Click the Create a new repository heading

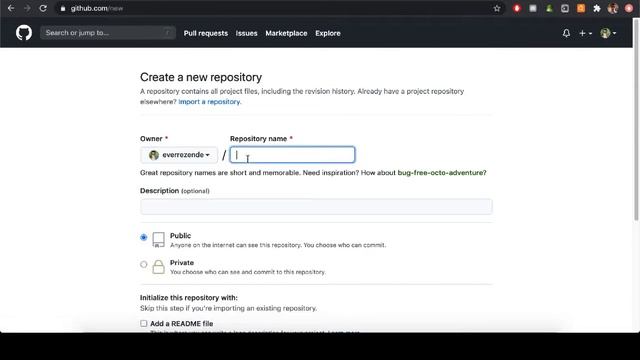coord(201,77)
